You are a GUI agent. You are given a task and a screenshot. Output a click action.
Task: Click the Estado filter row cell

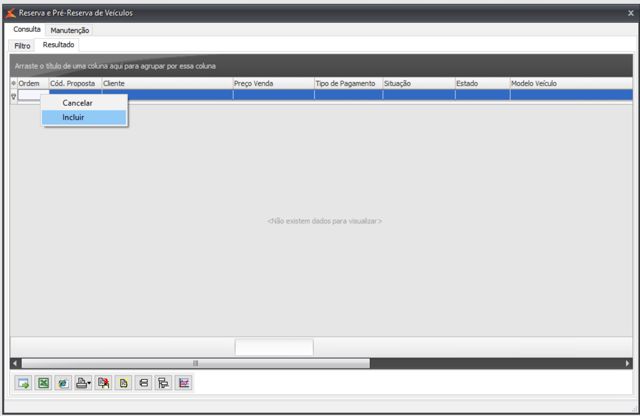point(483,95)
